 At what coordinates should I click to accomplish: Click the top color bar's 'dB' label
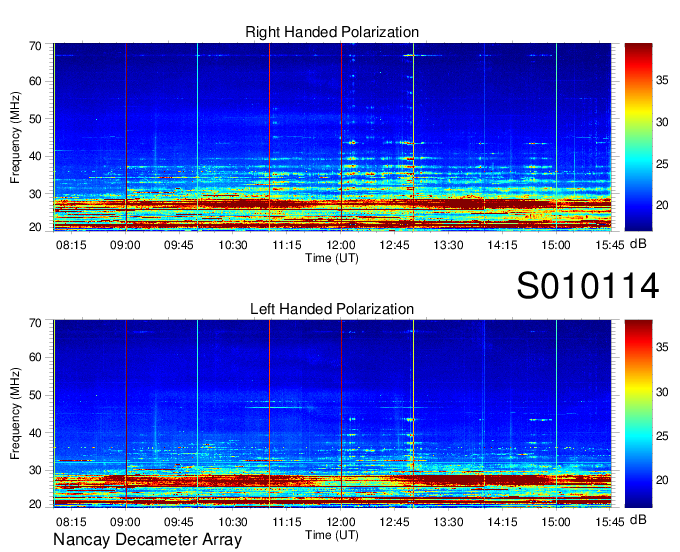tap(638, 244)
